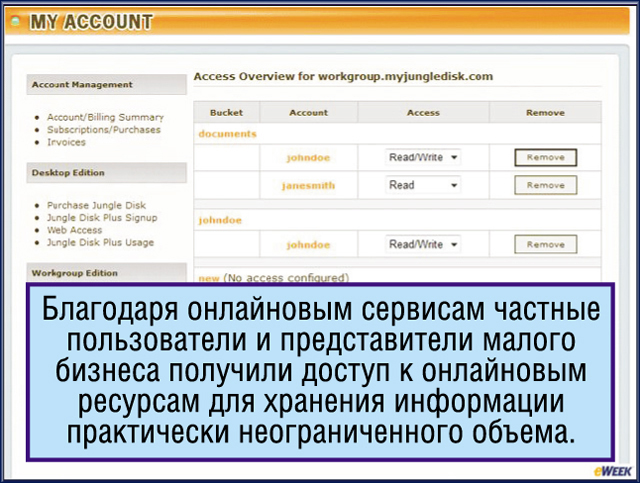Click the Account Management section header
The height and width of the screenshot is (483, 640).
tap(107, 85)
